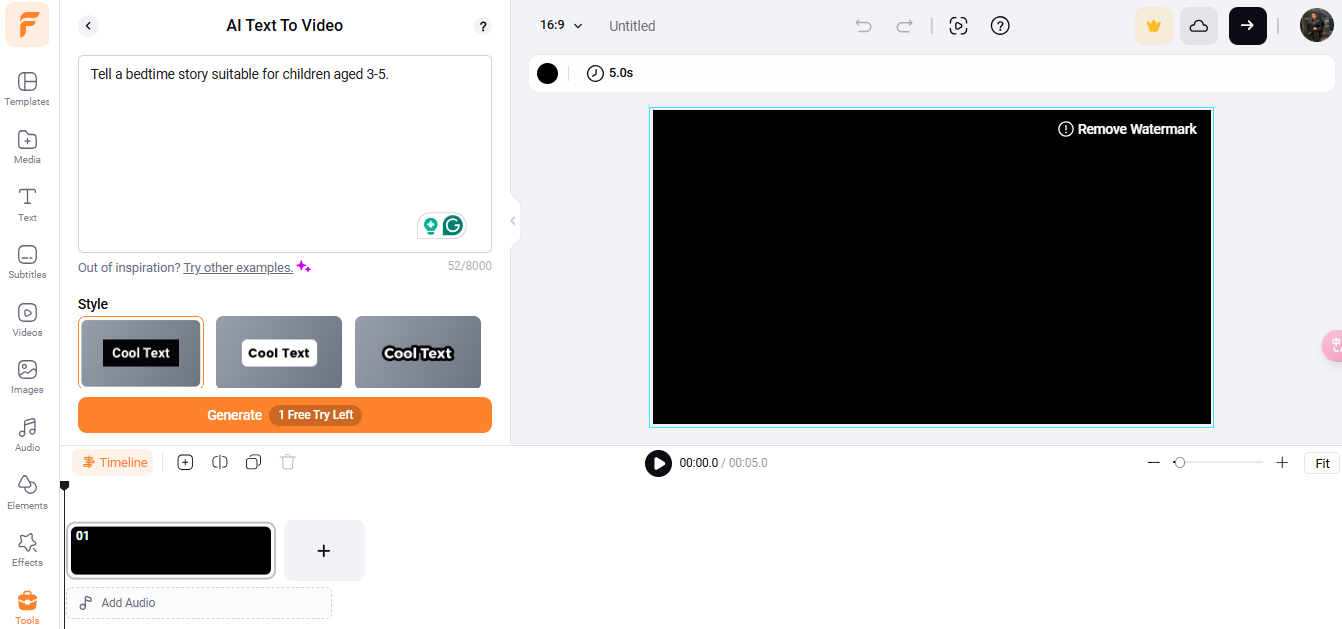Duplicate the scene using timeline toolbar icon
1342x629 pixels.
[253, 461]
